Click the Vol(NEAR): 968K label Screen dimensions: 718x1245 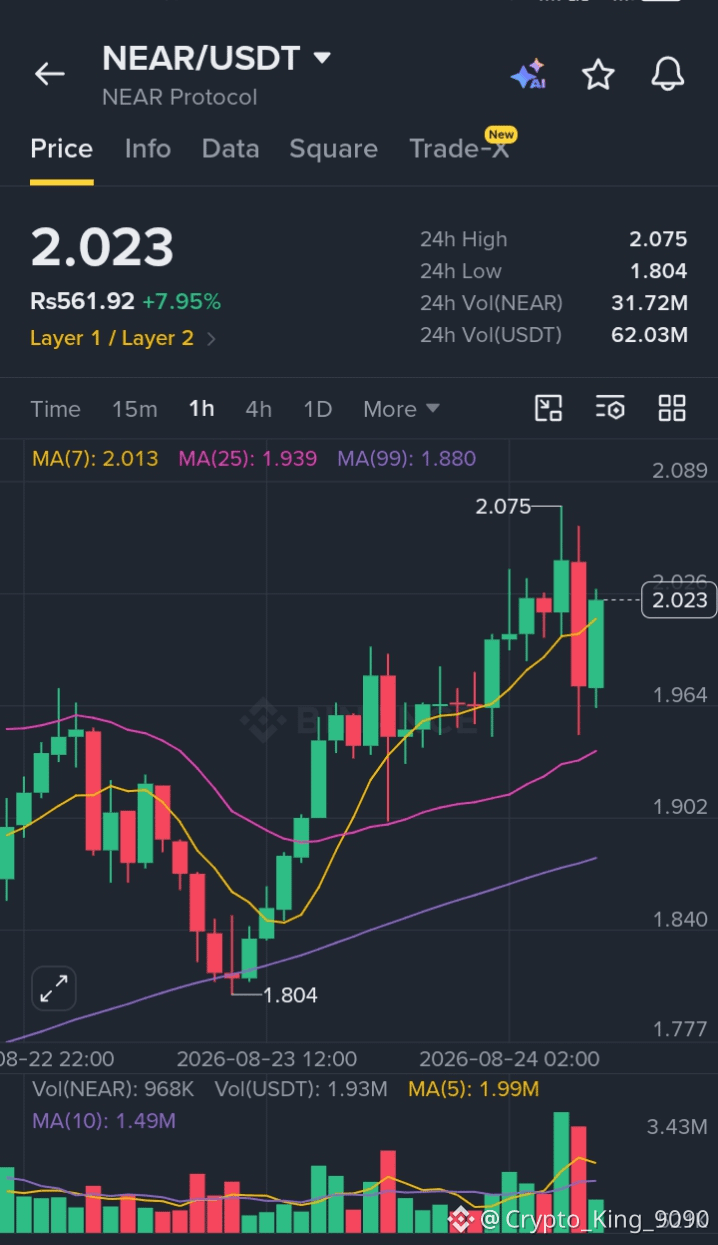(113, 1089)
